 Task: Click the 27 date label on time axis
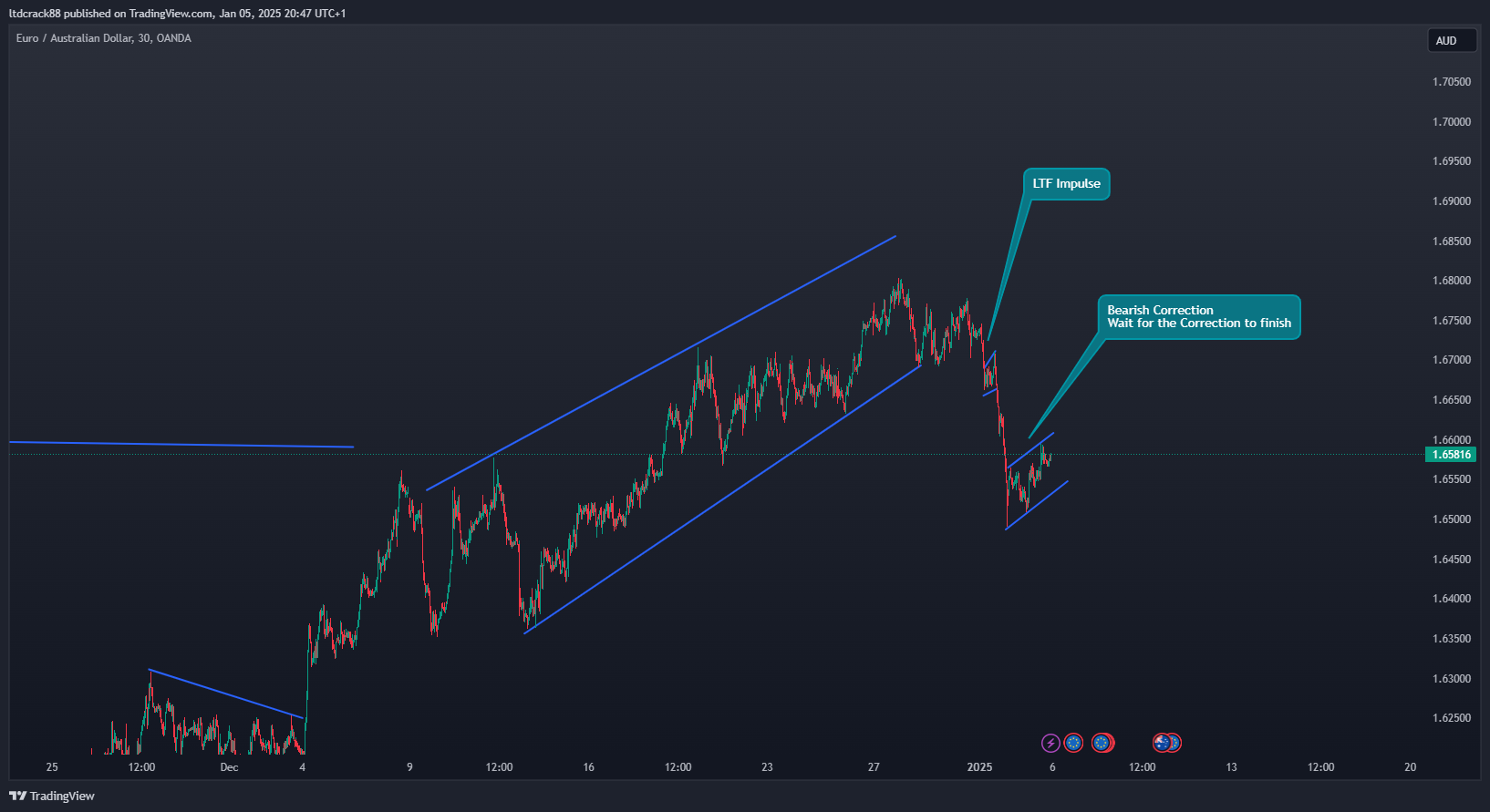(x=874, y=767)
